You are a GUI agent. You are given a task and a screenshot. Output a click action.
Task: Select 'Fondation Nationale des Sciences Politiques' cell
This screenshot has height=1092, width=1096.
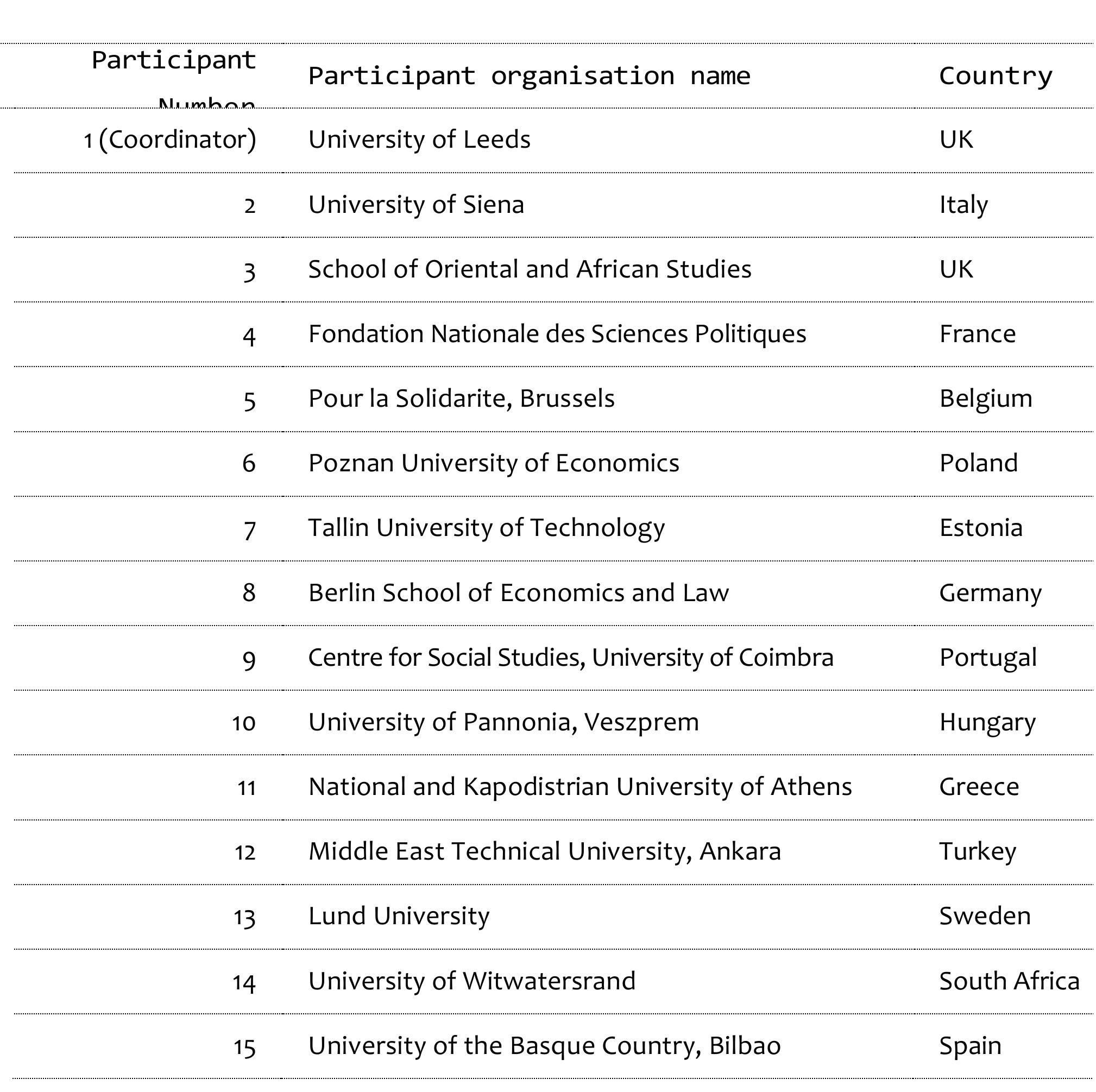pyautogui.click(x=557, y=334)
